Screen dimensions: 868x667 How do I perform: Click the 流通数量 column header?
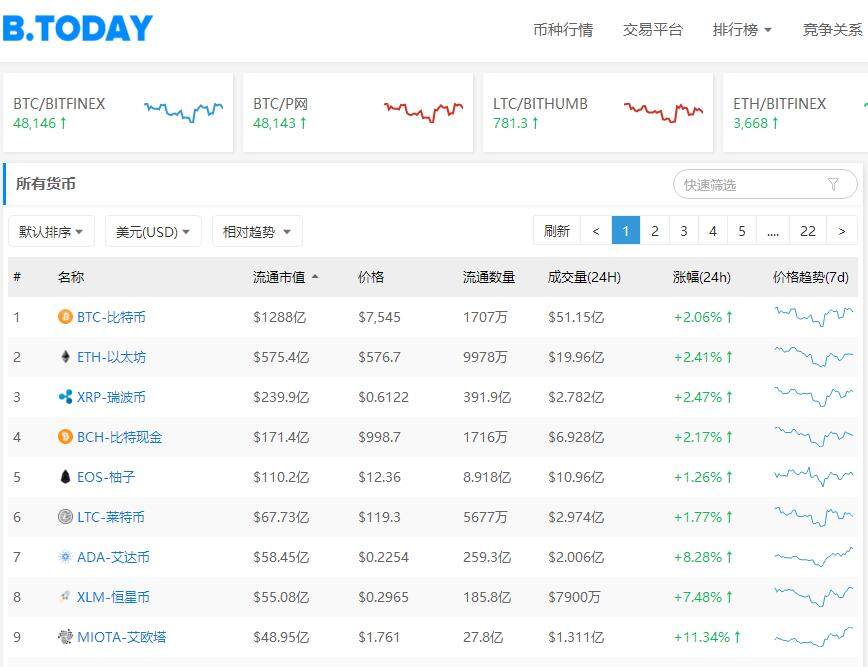click(489, 277)
